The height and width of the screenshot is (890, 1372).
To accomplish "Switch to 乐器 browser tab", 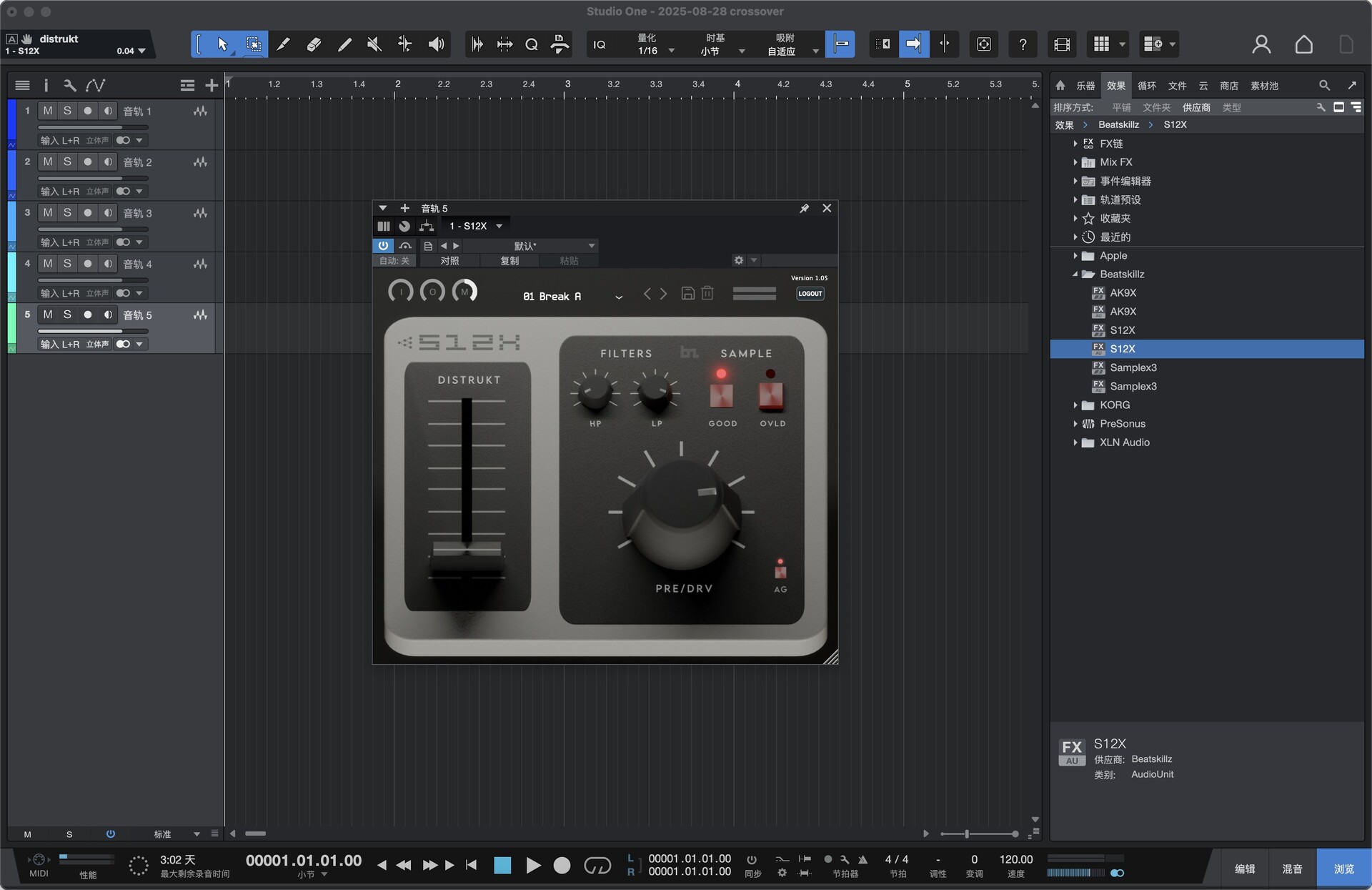I will point(1085,86).
